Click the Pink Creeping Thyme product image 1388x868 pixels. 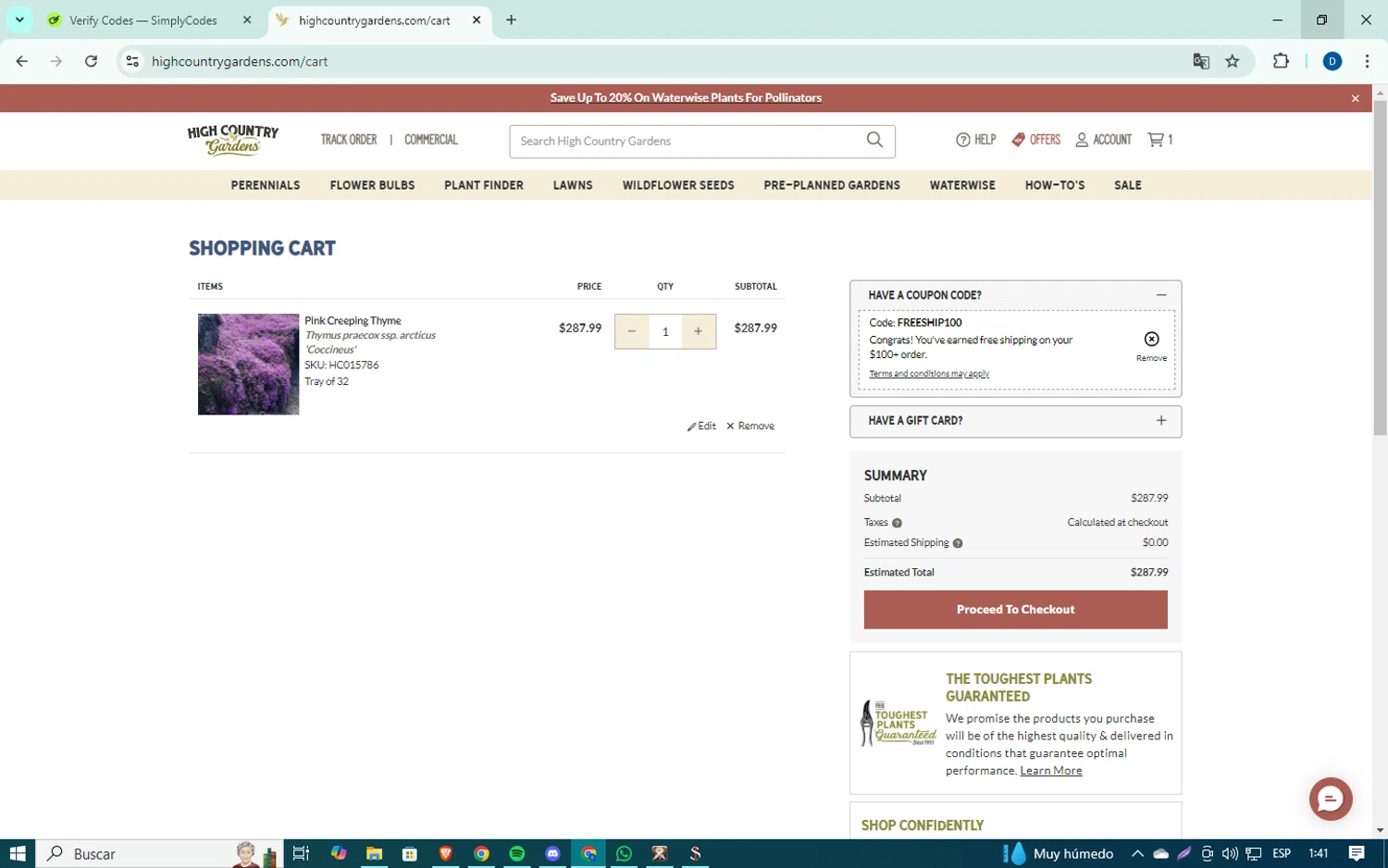click(x=248, y=364)
